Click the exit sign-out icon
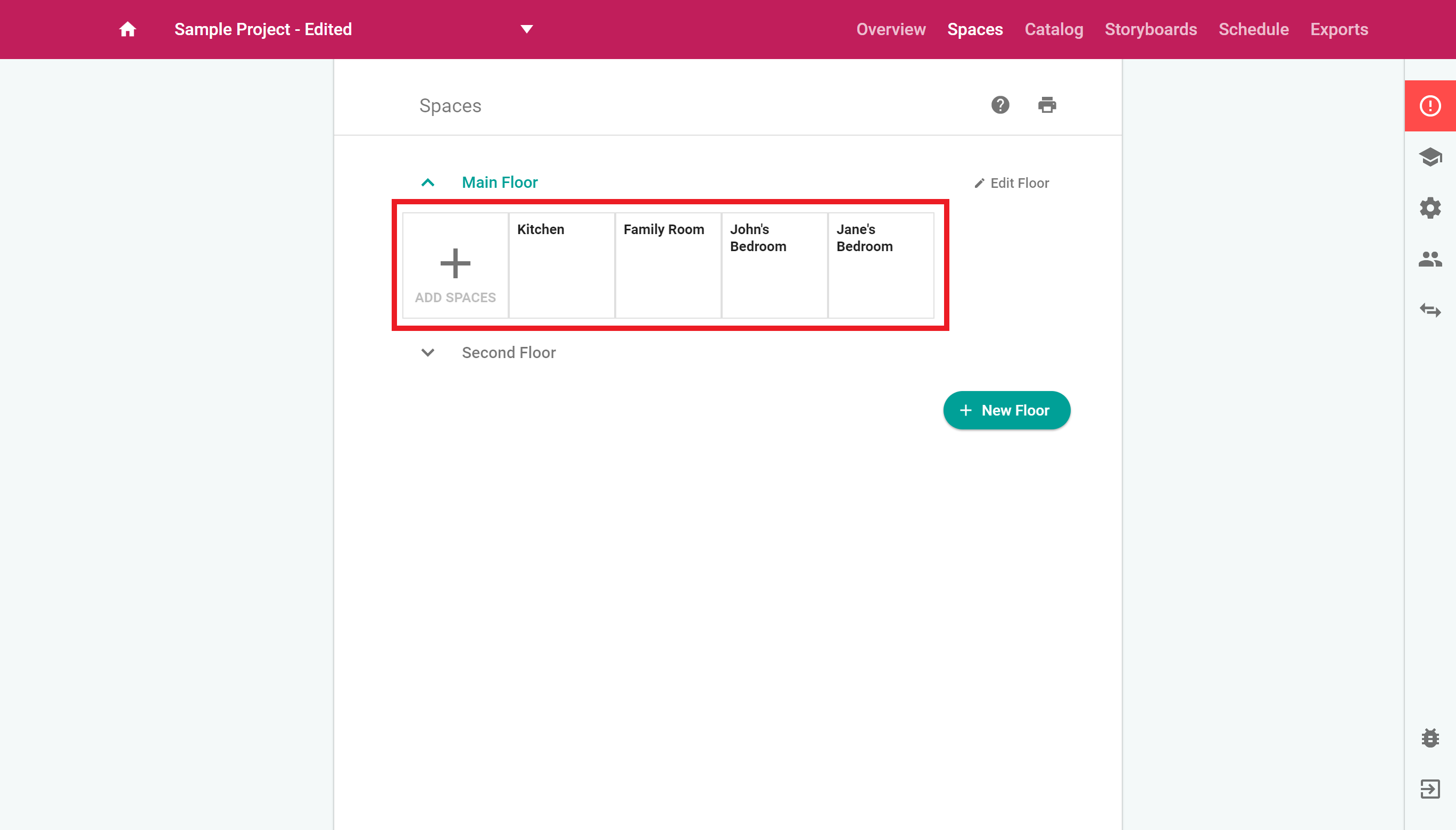1456x830 pixels. (x=1430, y=789)
